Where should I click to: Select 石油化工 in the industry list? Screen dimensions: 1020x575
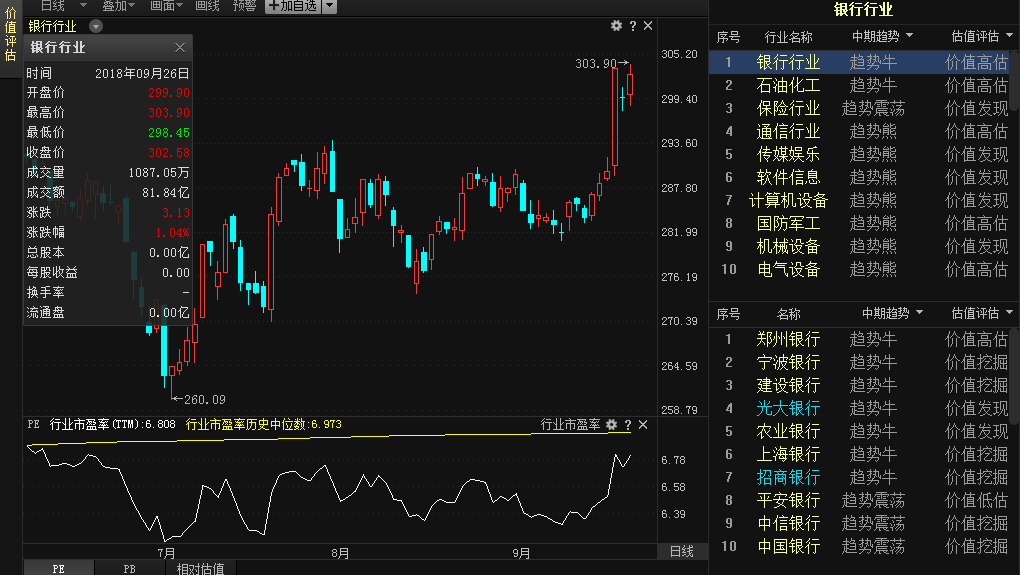(x=788, y=85)
